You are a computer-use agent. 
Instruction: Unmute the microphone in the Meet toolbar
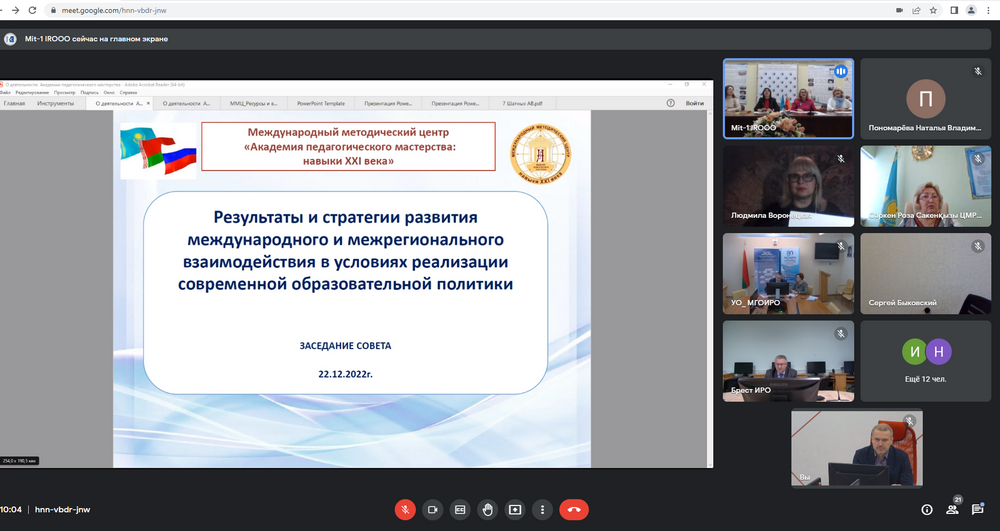(x=405, y=509)
